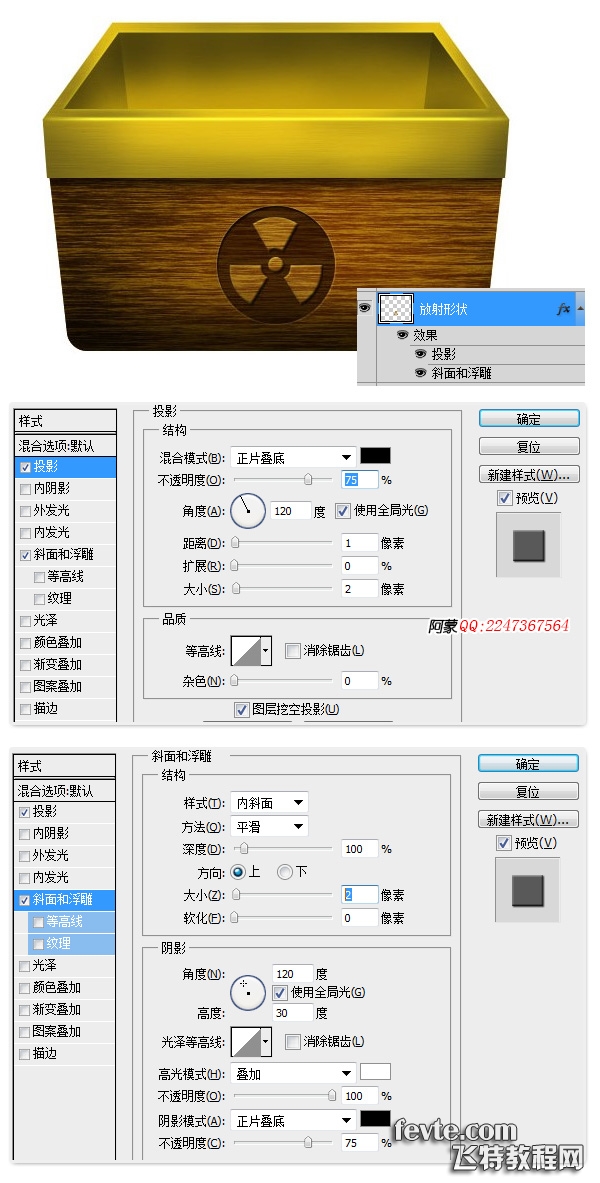Select the 下 direction radio button

point(285,872)
